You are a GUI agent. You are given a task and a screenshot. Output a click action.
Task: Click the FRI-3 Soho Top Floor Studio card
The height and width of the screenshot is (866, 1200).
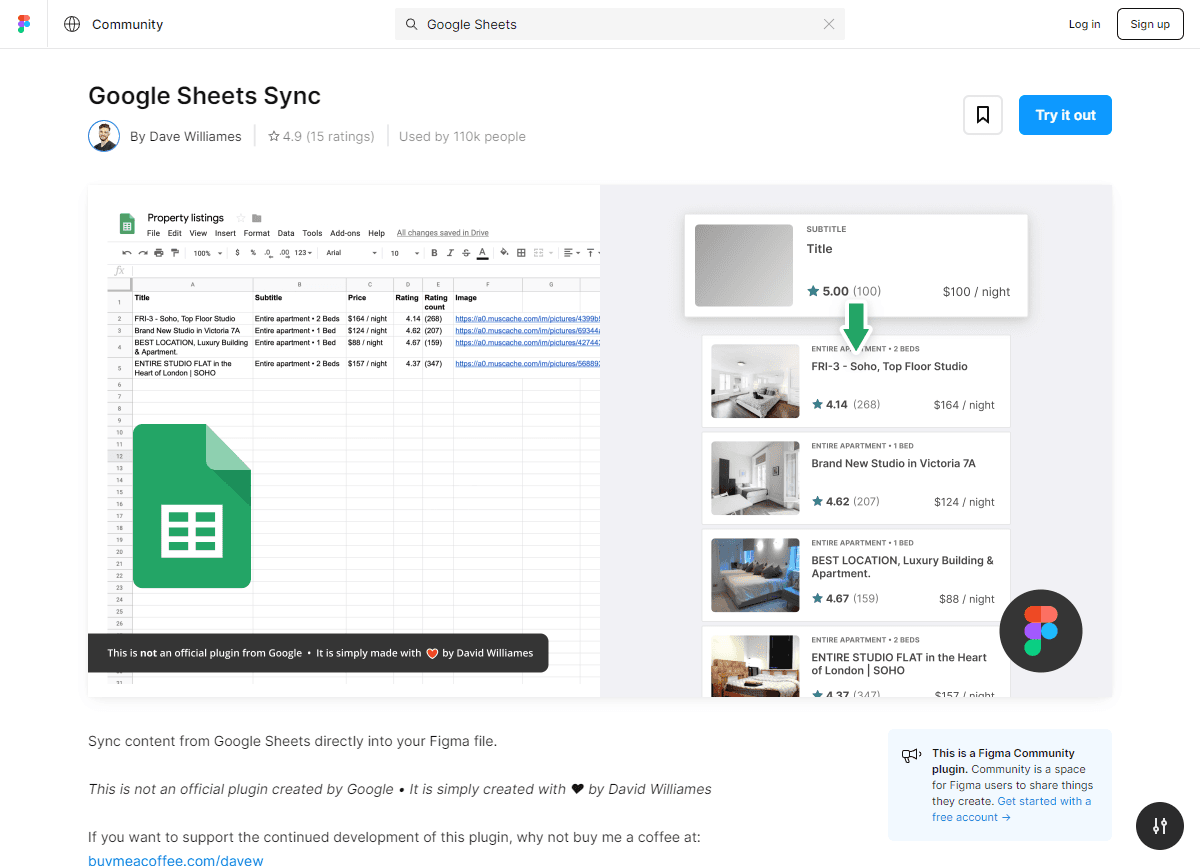[x=856, y=380]
